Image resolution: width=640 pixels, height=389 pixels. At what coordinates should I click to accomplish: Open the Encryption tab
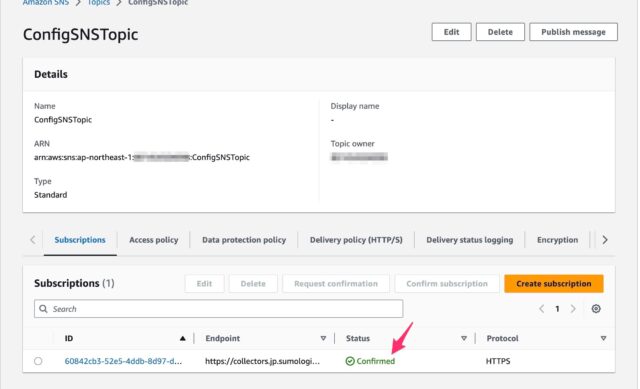tap(557, 240)
